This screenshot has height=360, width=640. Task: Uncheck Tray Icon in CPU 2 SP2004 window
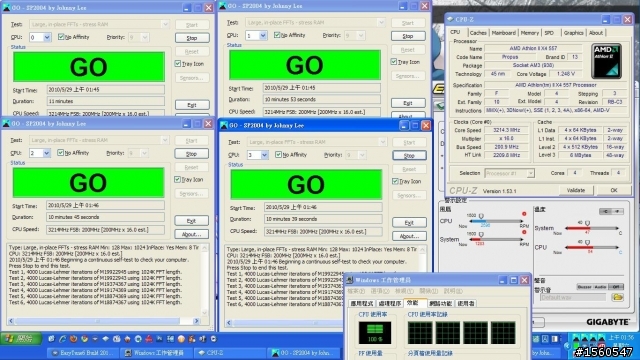pyautogui.click(x=177, y=179)
